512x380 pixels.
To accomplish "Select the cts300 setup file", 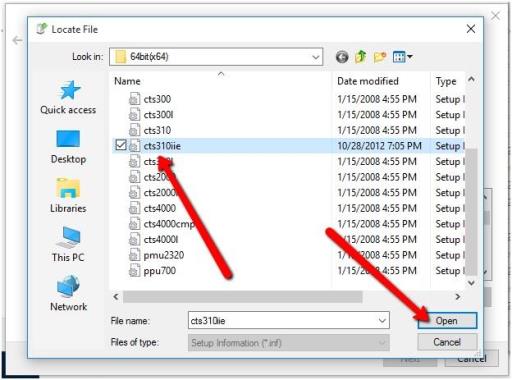I will [157, 99].
